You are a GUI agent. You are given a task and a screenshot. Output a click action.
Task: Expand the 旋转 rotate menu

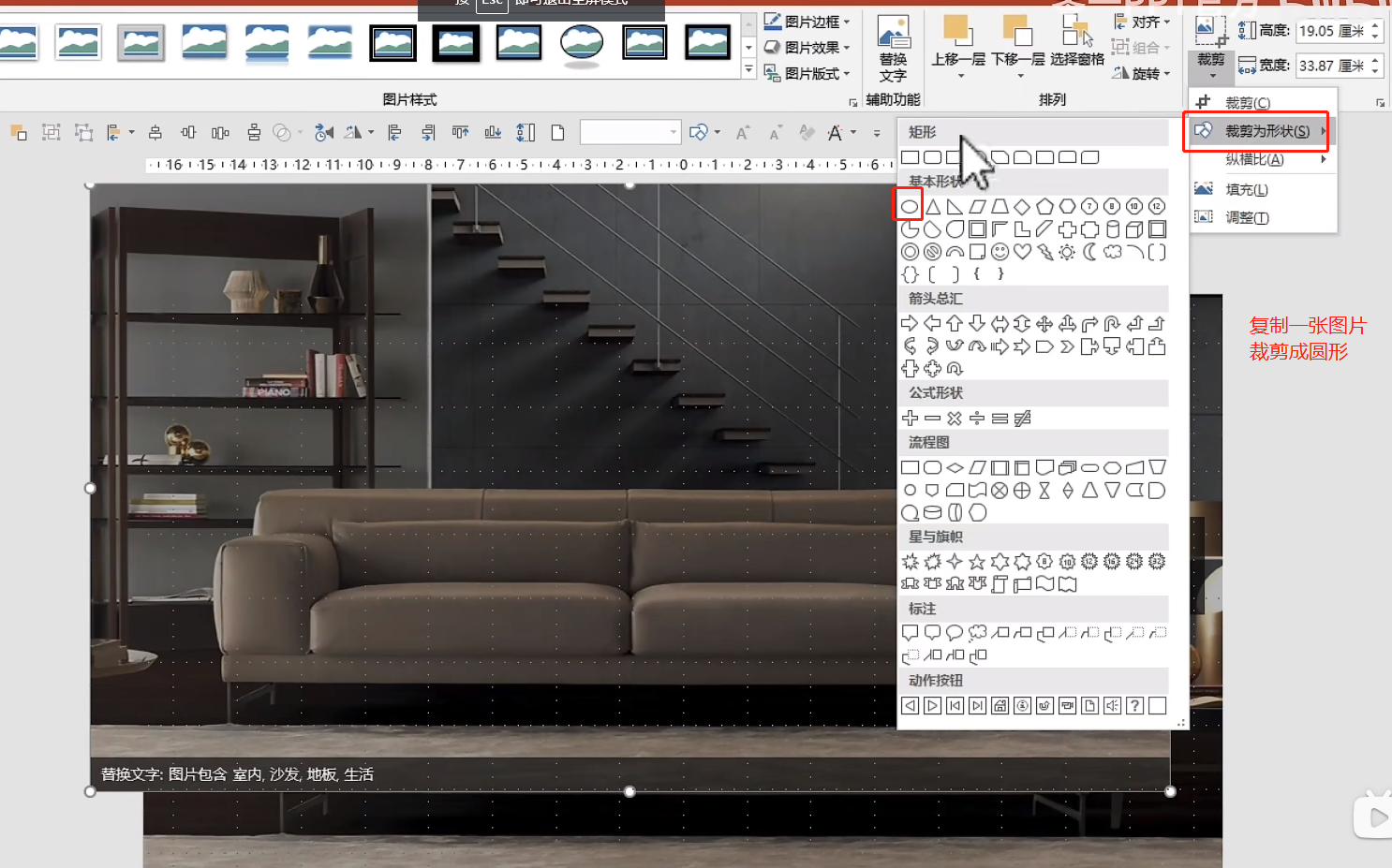(1142, 73)
